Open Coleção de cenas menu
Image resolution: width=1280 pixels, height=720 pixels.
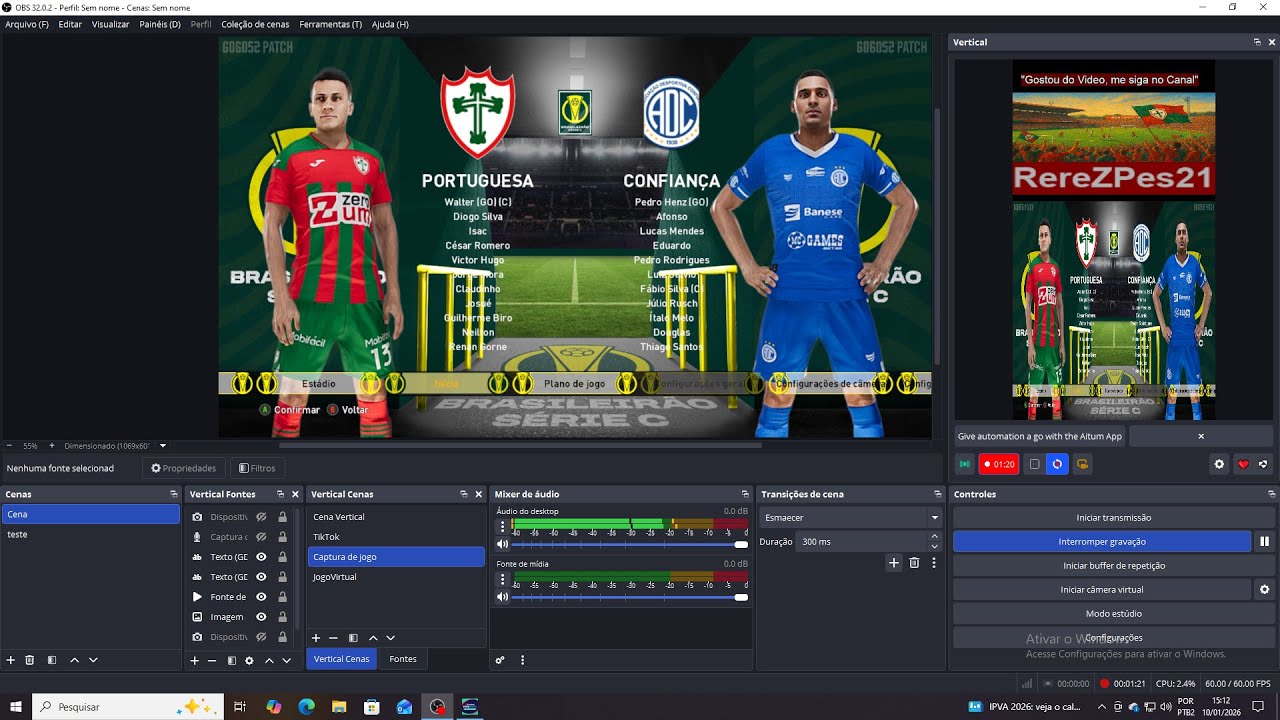coord(255,24)
